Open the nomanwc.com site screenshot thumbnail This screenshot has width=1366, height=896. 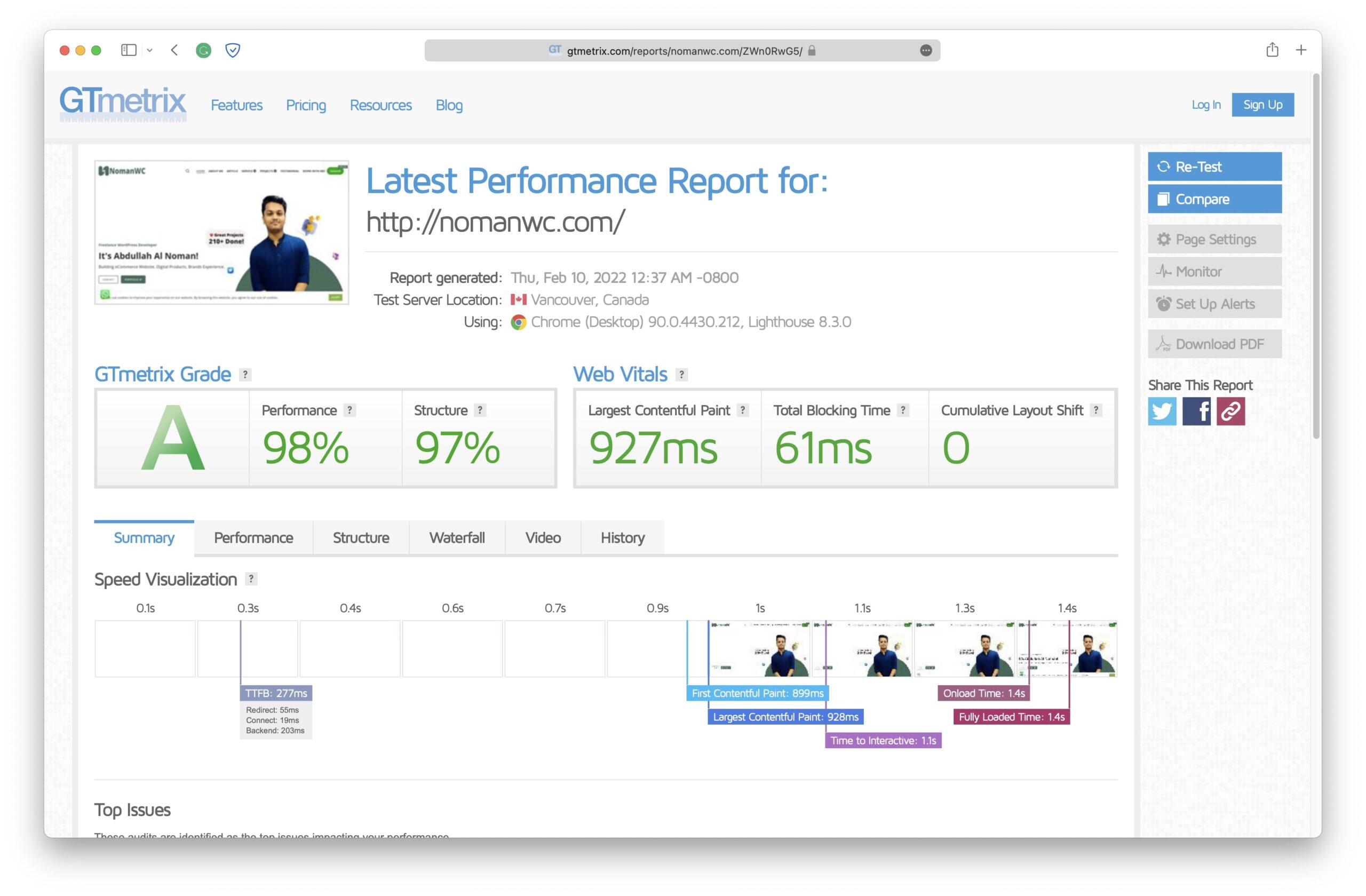click(221, 233)
